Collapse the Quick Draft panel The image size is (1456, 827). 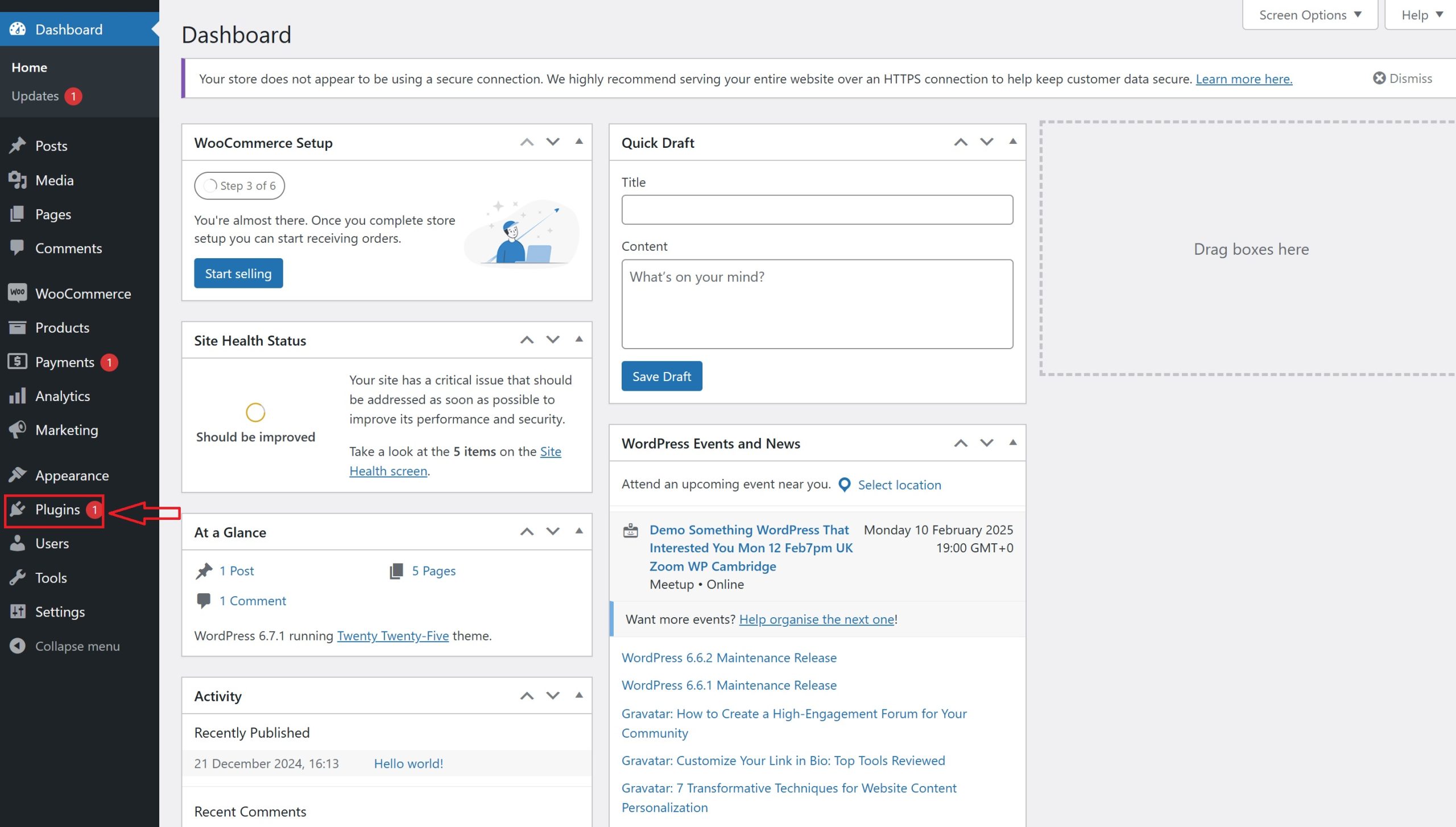click(1013, 142)
